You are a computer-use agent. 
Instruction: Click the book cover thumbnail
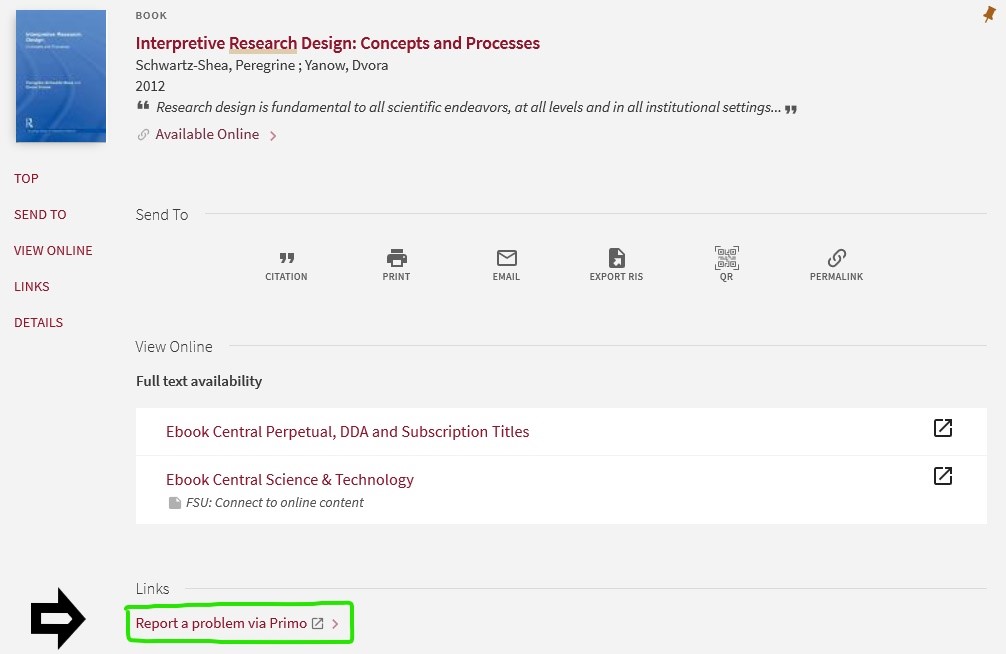(x=61, y=76)
